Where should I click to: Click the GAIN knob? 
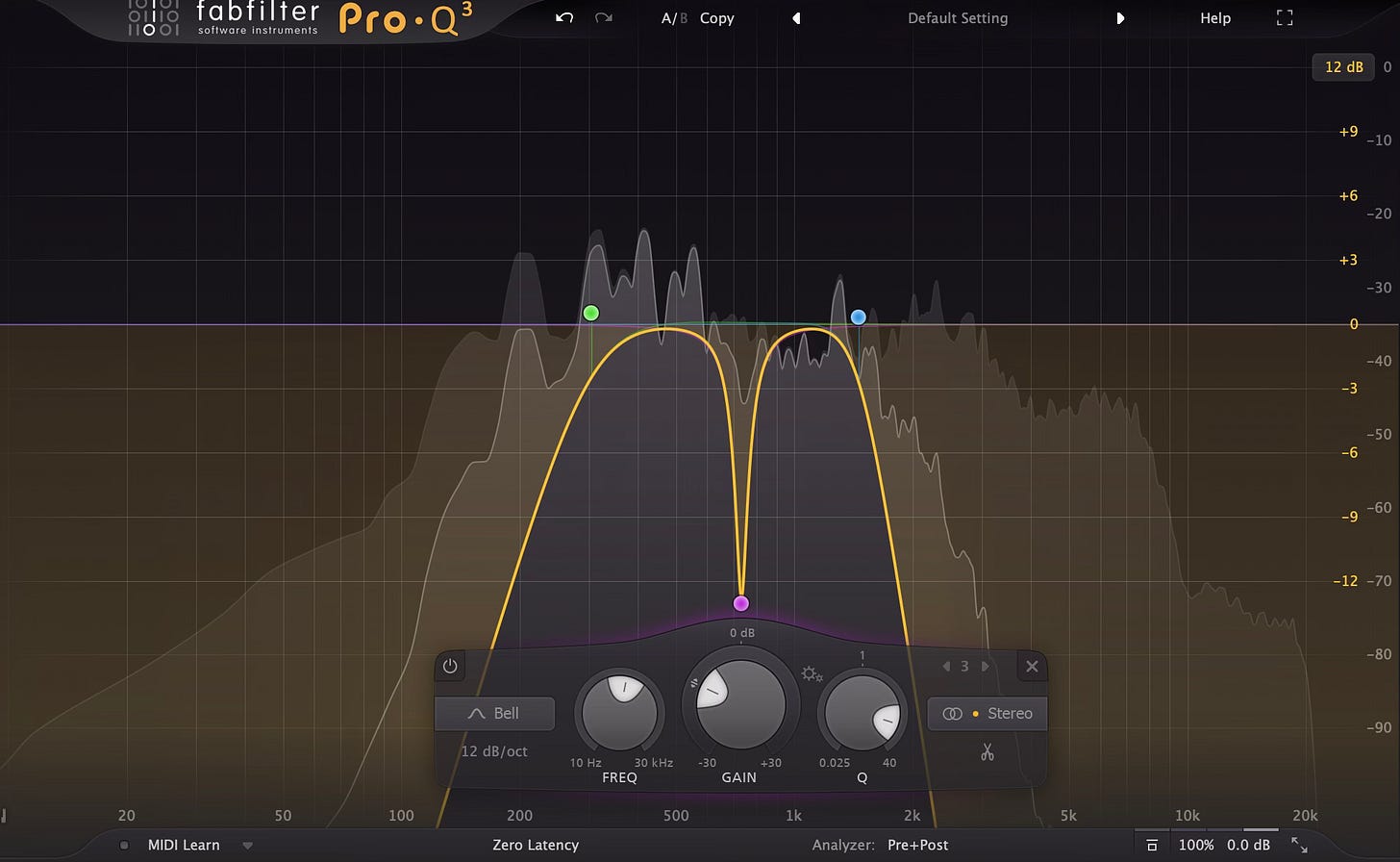740,703
